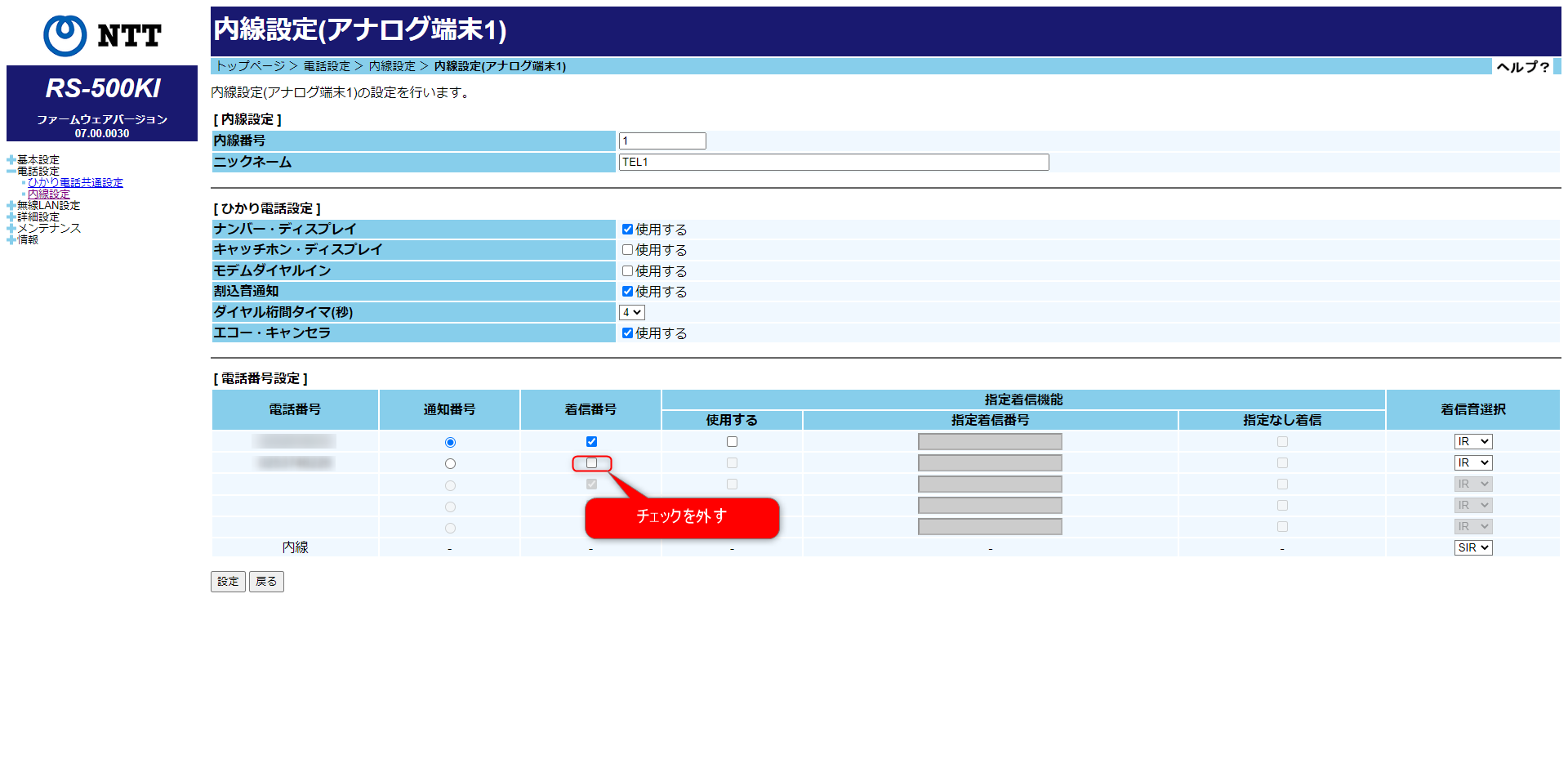Select the second row 通知番号 radio button

click(x=450, y=464)
